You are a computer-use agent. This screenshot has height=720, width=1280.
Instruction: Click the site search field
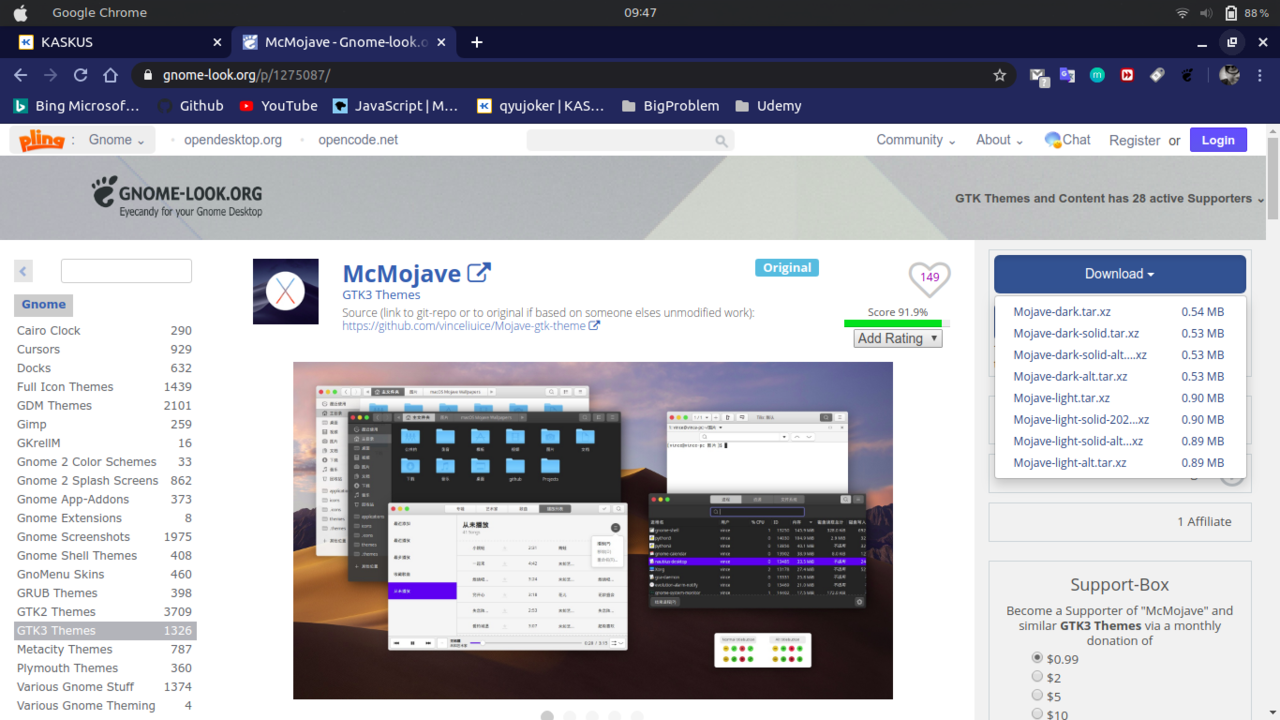pyautogui.click(x=630, y=140)
